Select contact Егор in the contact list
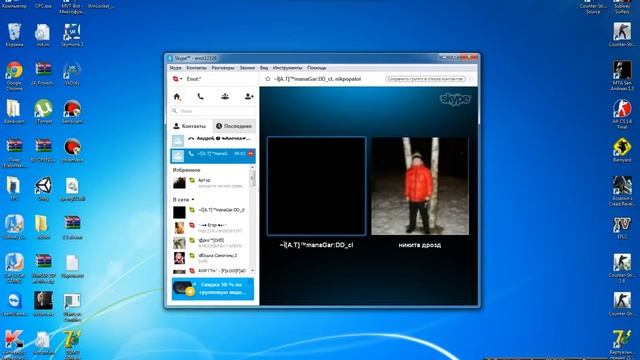The height and width of the screenshot is (360, 640). [210, 227]
